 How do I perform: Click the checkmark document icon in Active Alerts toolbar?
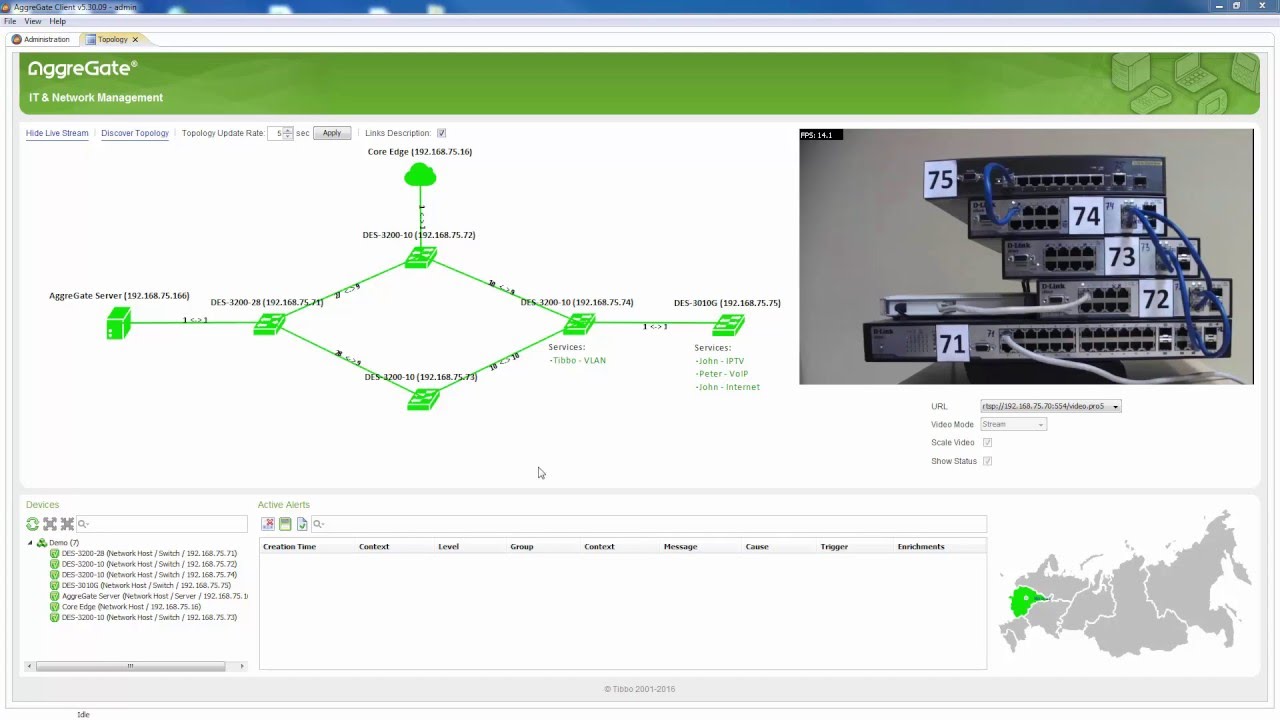(x=302, y=524)
